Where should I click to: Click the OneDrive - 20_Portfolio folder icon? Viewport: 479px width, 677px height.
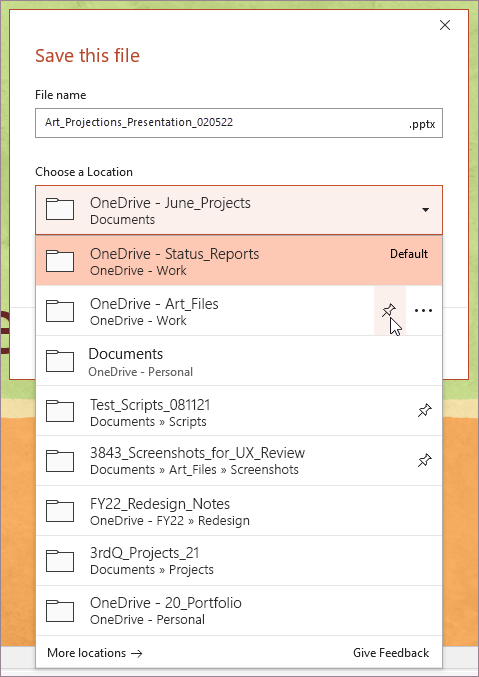point(60,611)
